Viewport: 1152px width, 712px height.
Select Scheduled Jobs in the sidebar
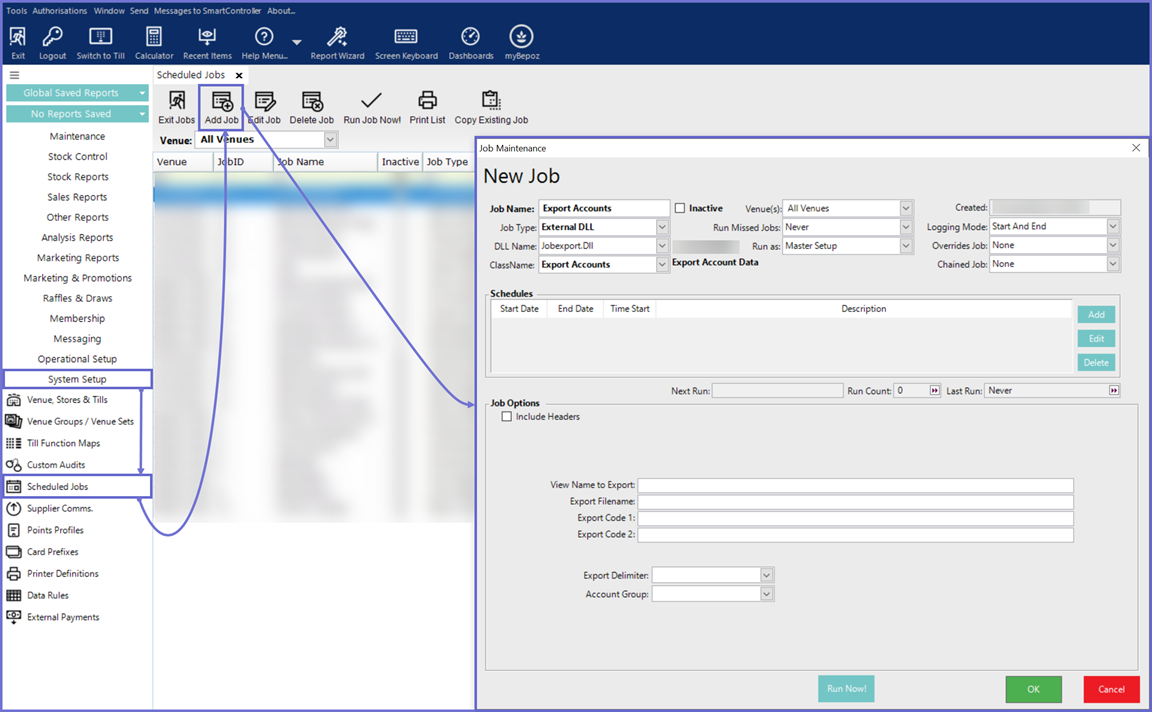click(58, 487)
